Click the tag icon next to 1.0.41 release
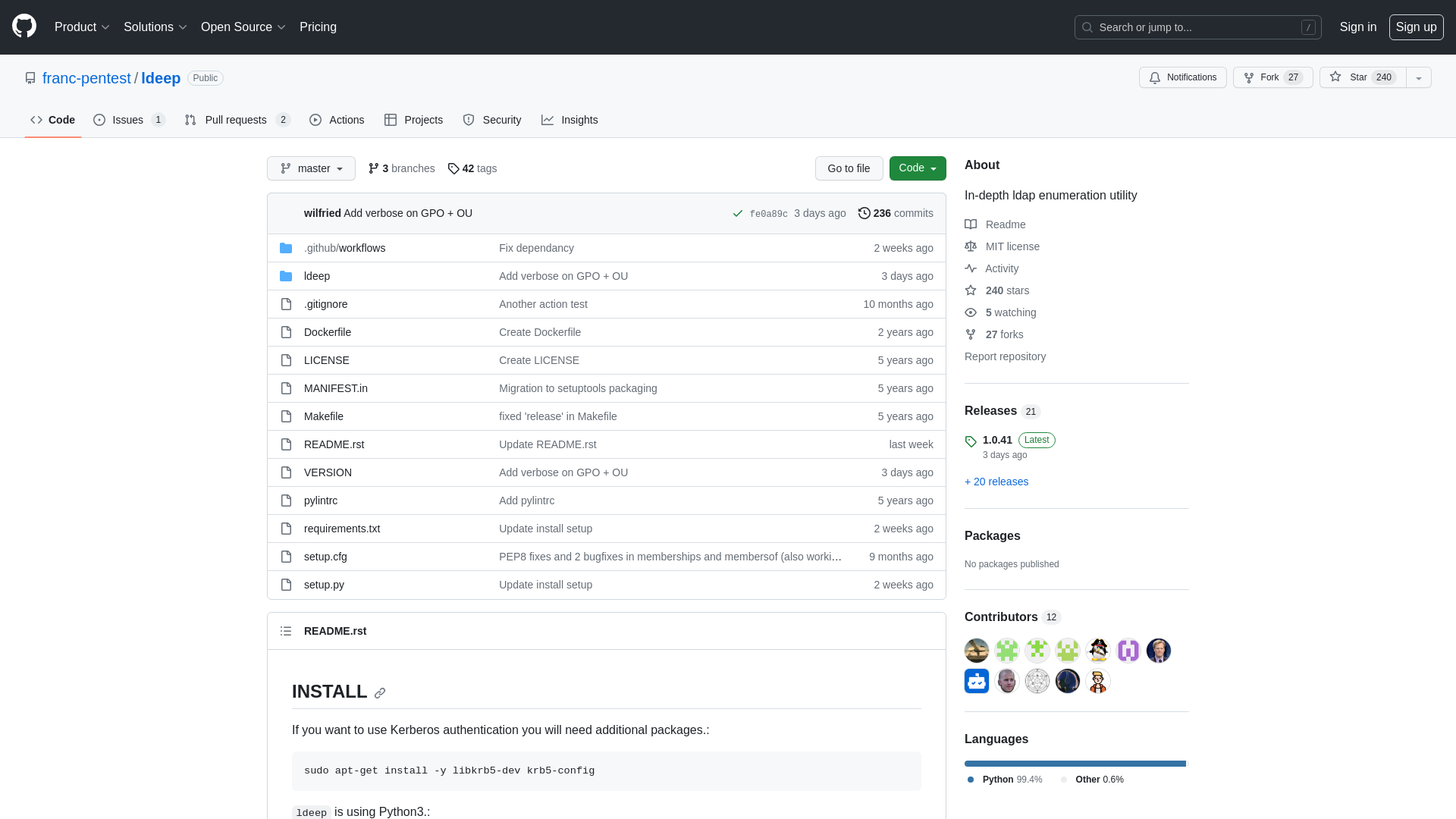The height and width of the screenshot is (819, 1456). click(971, 441)
